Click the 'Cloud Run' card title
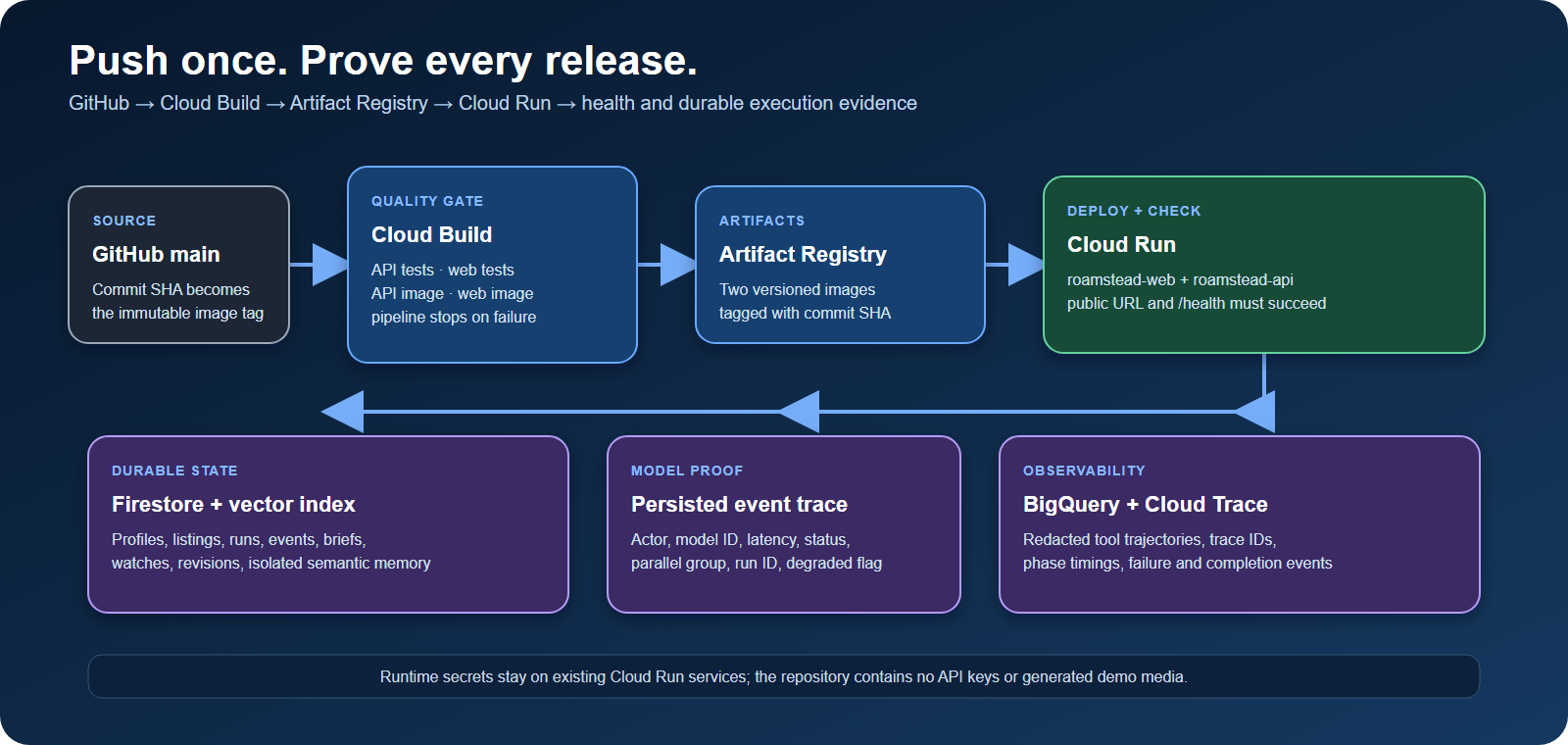 pyautogui.click(x=1121, y=244)
